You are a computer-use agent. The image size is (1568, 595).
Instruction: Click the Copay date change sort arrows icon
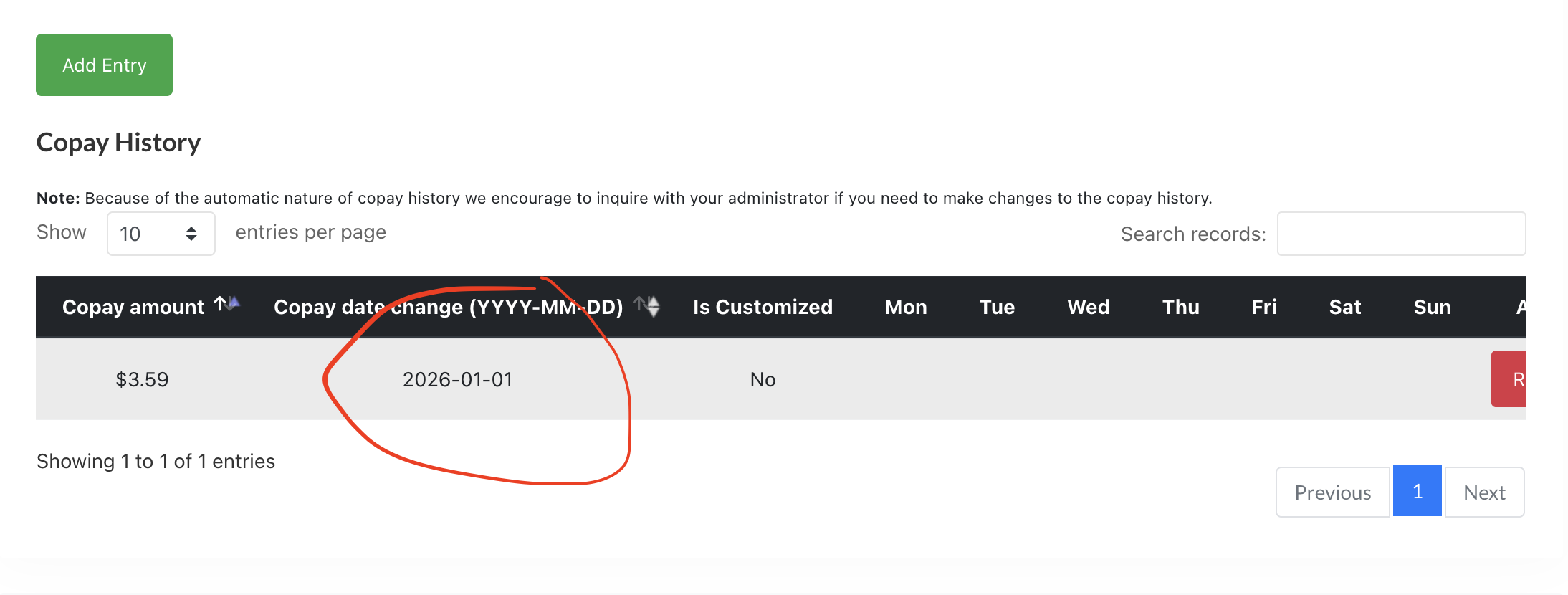click(647, 306)
